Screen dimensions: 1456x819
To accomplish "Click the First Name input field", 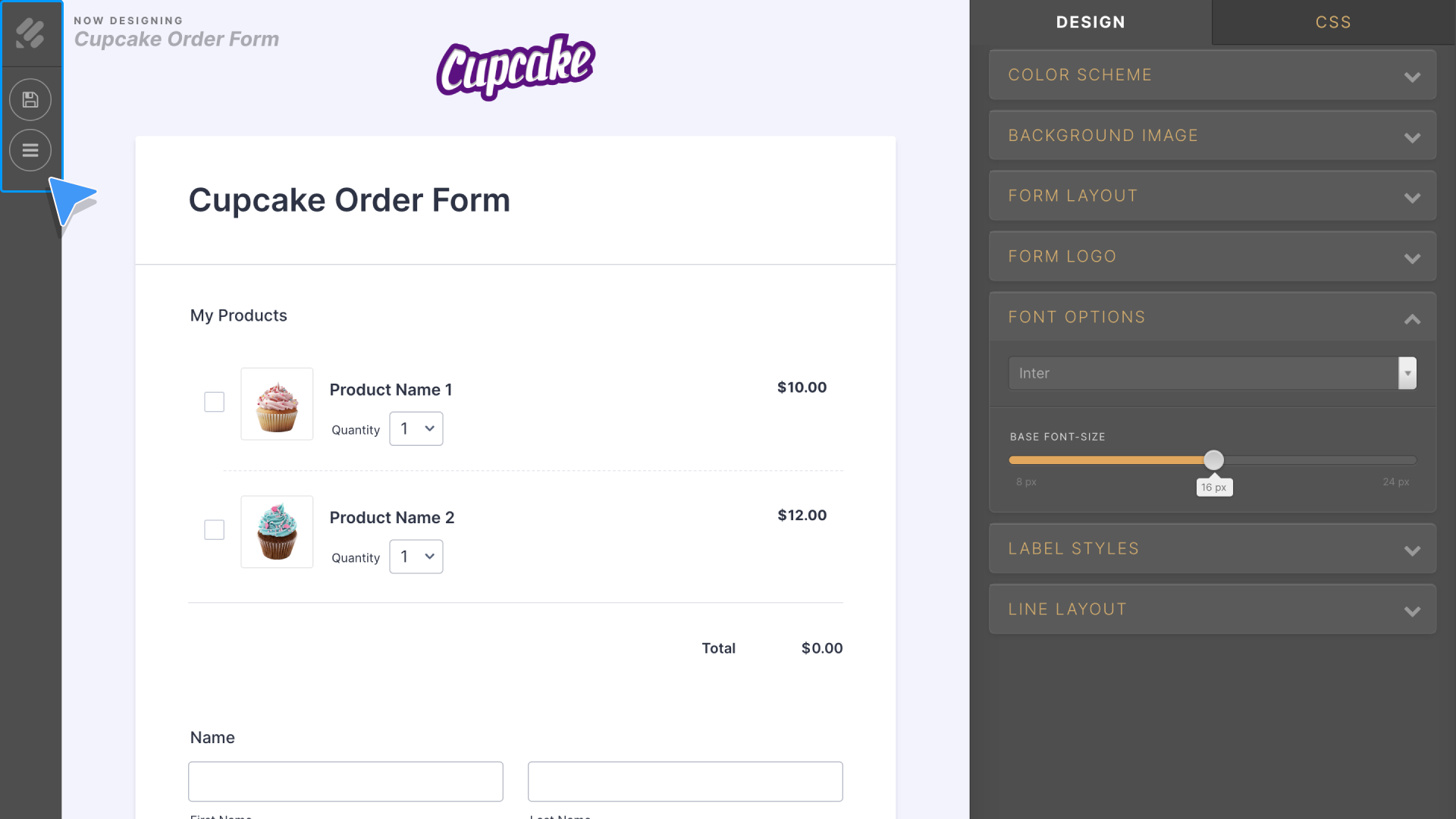I will [x=346, y=781].
